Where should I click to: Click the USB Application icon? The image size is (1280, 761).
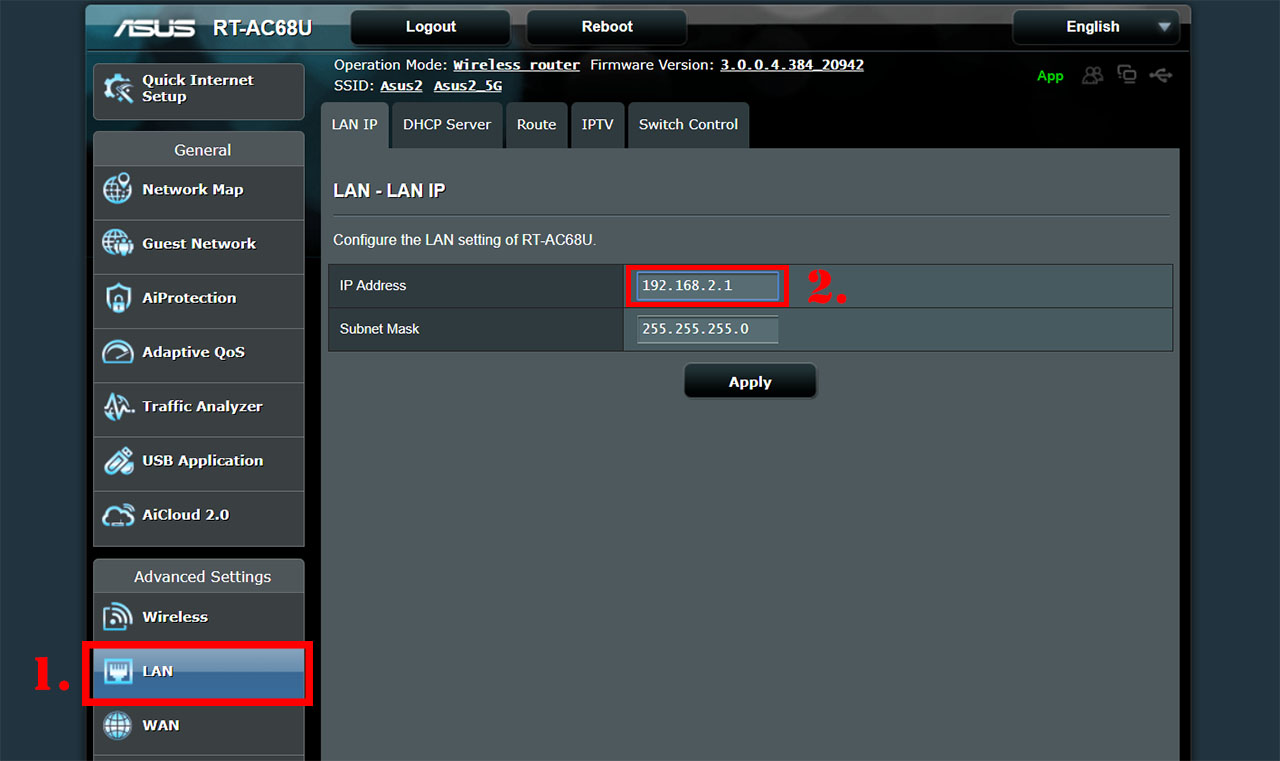118,461
